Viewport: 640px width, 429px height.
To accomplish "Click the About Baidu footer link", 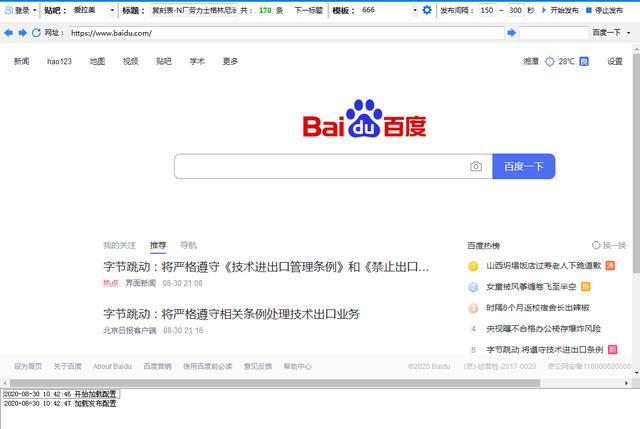I will pyautogui.click(x=112, y=367).
